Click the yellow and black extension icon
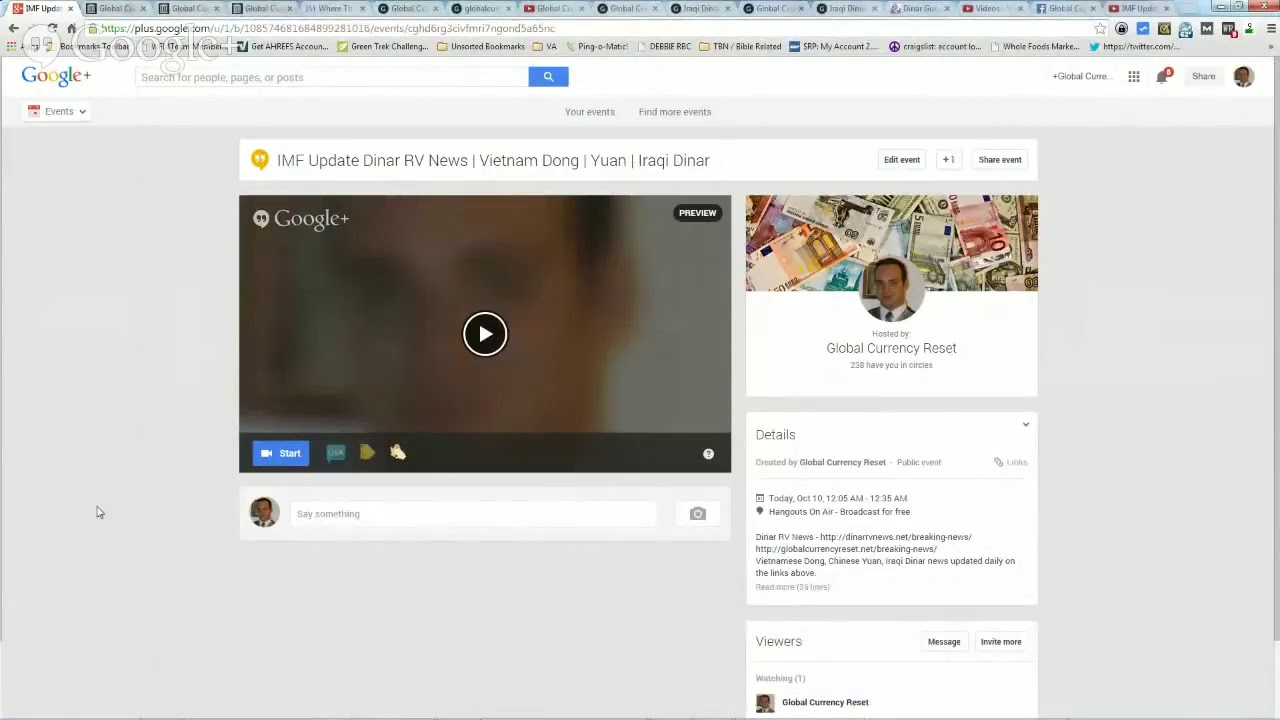This screenshot has width=1280, height=720. [1164, 29]
